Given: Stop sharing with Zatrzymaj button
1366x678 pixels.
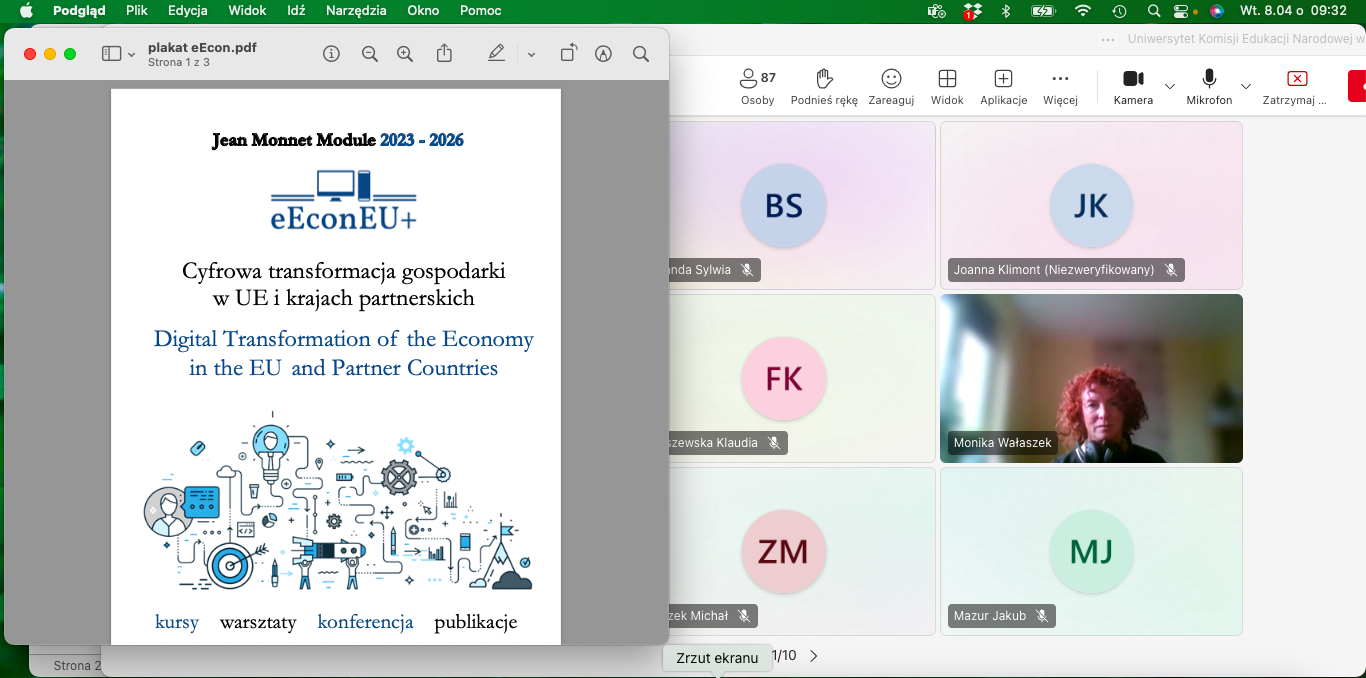Looking at the screenshot, I should pyautogui.click(x=1296, y=86).
